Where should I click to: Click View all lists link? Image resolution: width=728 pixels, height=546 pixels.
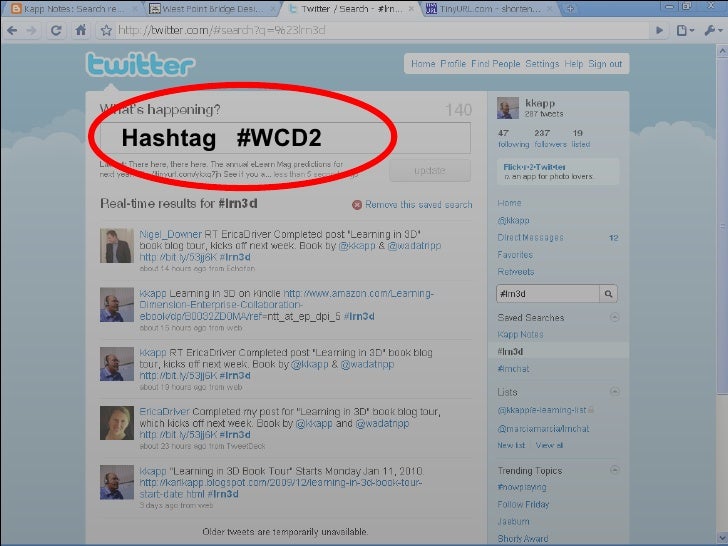click(549, 445)
